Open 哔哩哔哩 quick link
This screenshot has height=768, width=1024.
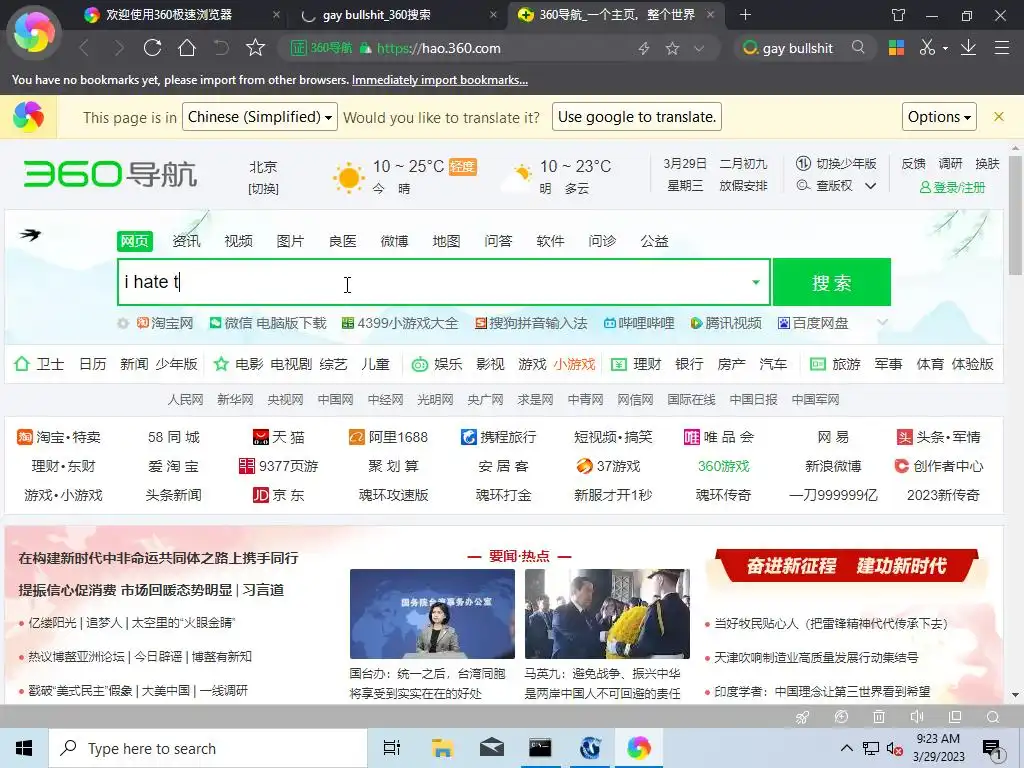coord(639,323)
